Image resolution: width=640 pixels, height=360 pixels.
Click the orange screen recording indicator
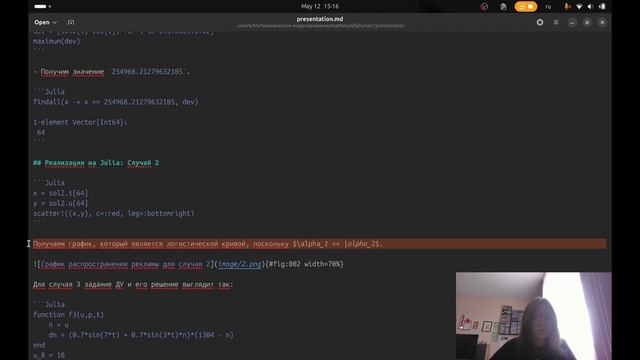[525, 7]
